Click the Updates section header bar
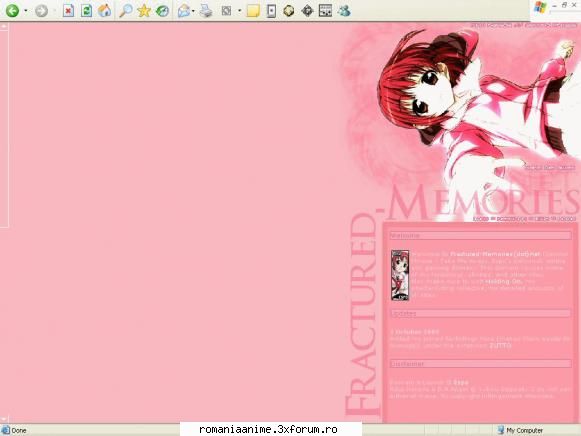Viewport: 581px width, 436px height. click(480, 314)
